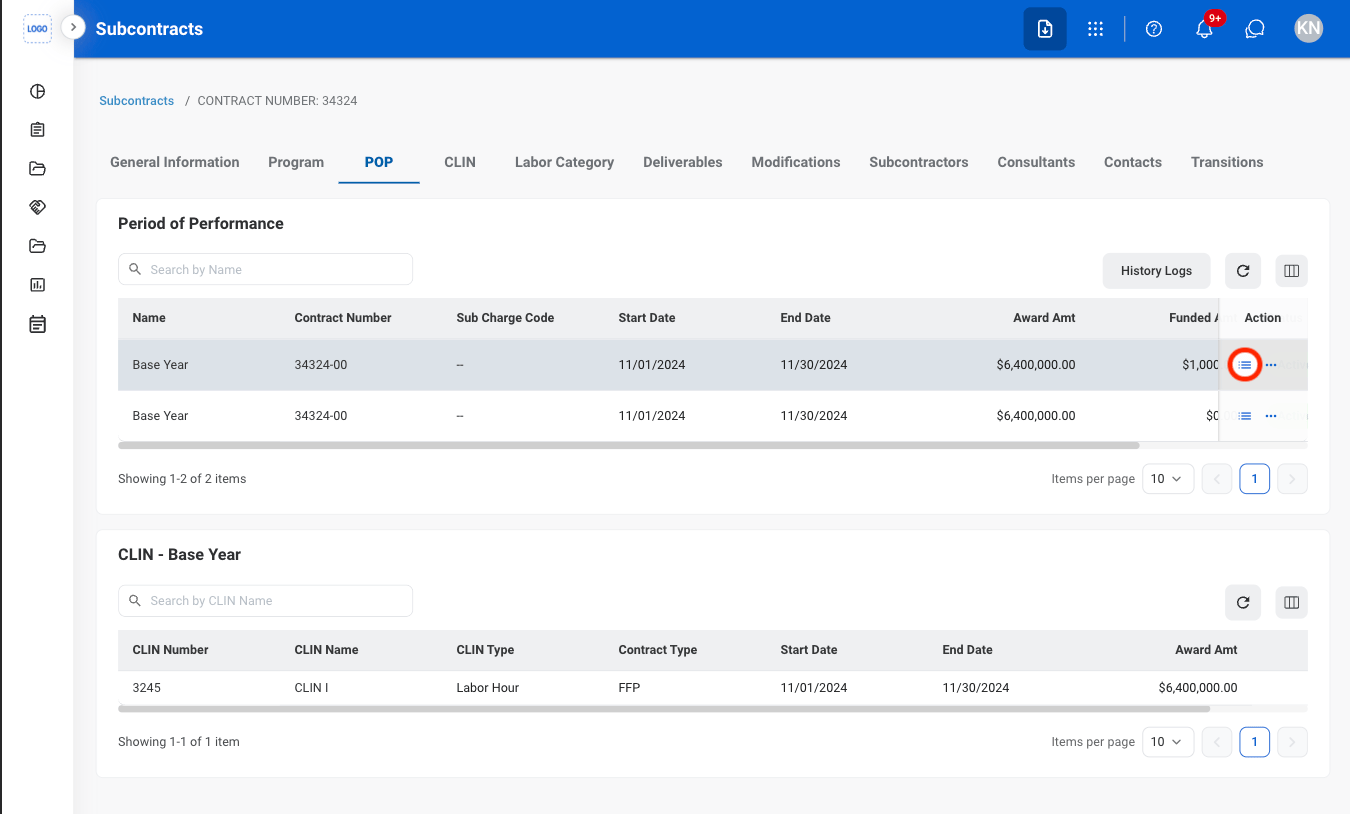Viewport: 1350px width, 814px height.
Task: Open items-per-page dropdown under Period of Performance
Action: [1168, 479]
